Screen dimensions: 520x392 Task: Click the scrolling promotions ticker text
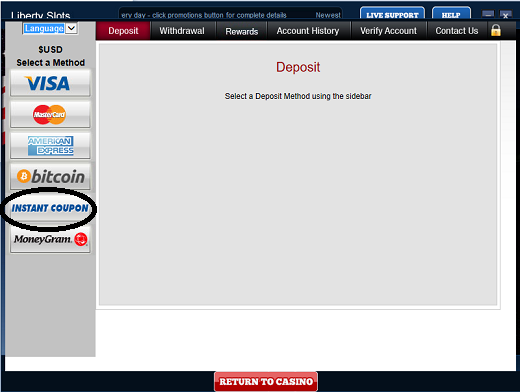(230, 15)
